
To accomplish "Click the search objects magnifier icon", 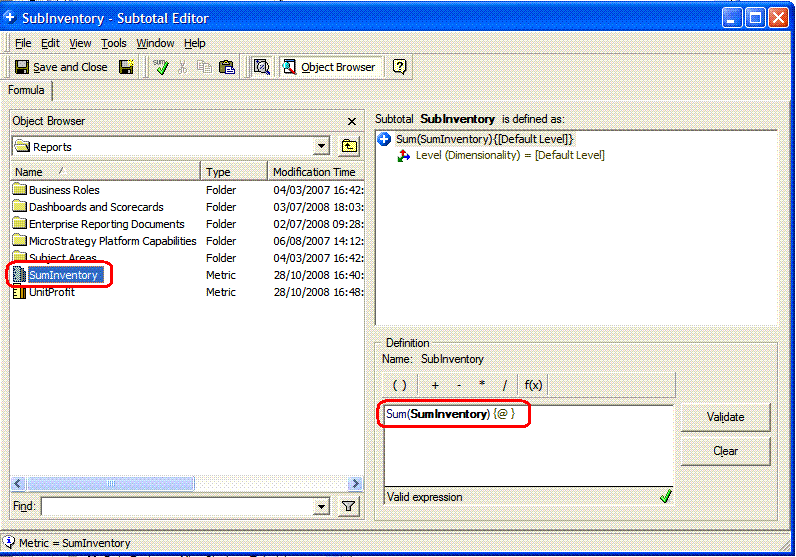I will click(x=261, y=67).
